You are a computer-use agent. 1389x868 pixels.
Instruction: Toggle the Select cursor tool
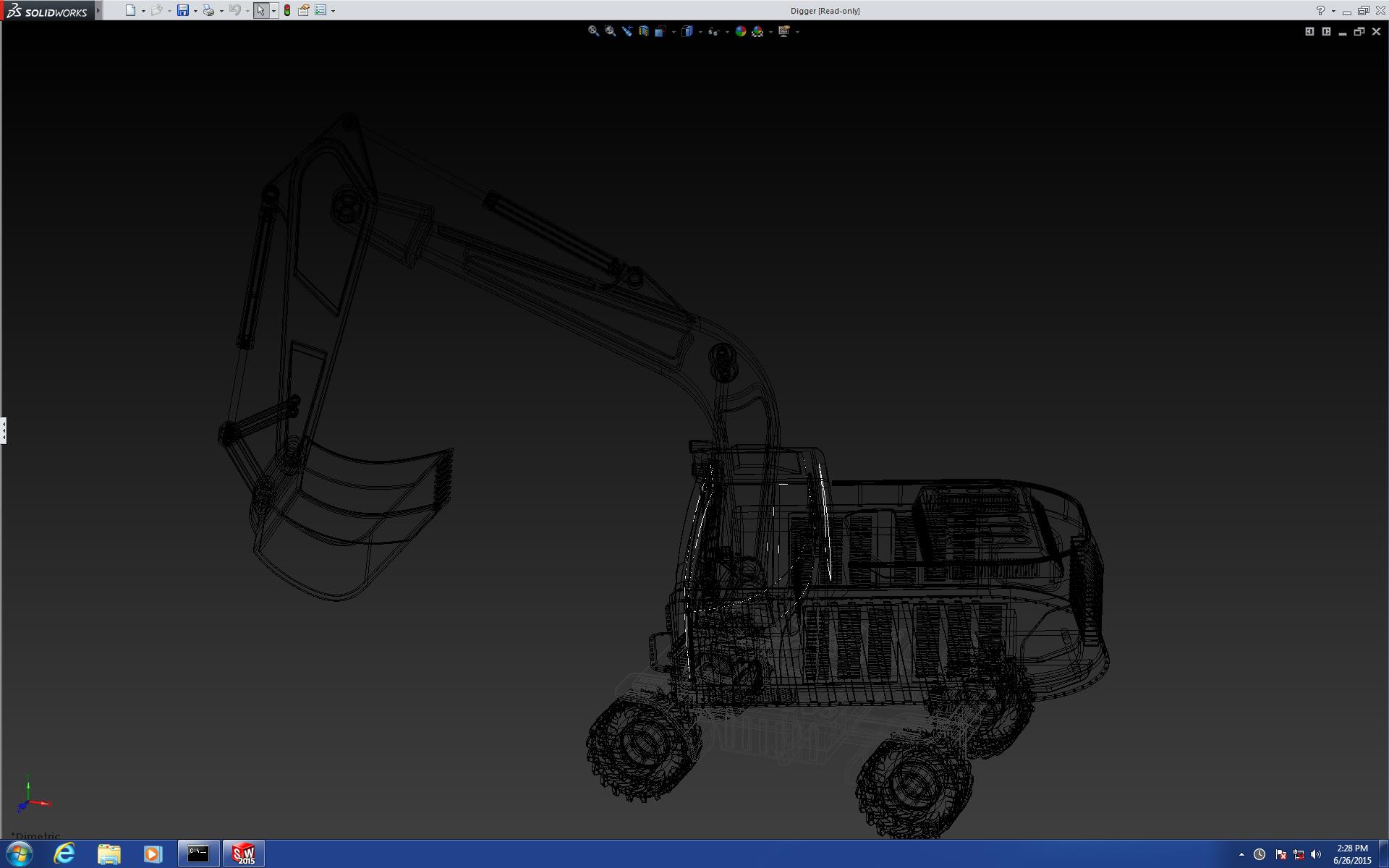(260, 10)
